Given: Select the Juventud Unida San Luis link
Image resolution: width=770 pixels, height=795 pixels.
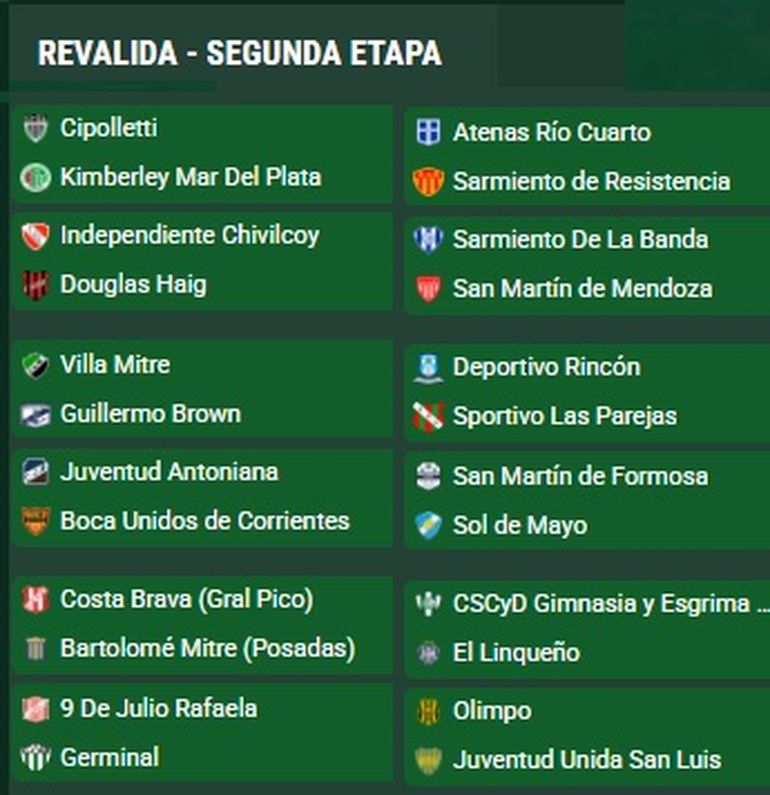Looking at the screenshot, I should (x=586, y=760).
